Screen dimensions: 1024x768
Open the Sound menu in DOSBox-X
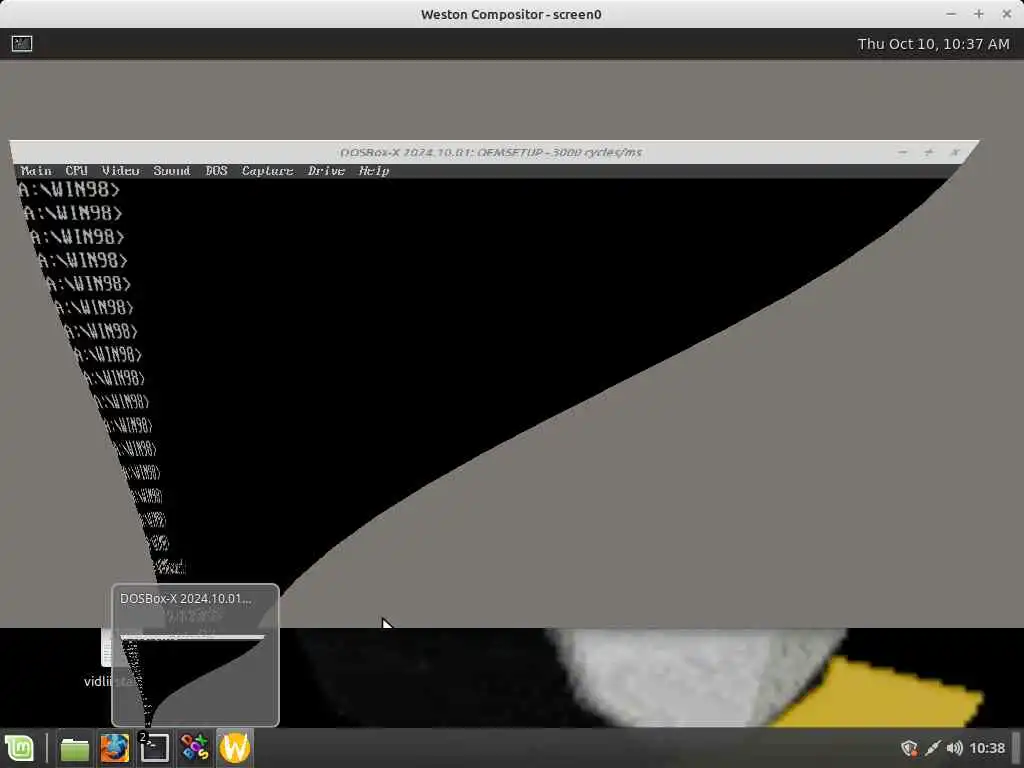(x=172, y=170)
